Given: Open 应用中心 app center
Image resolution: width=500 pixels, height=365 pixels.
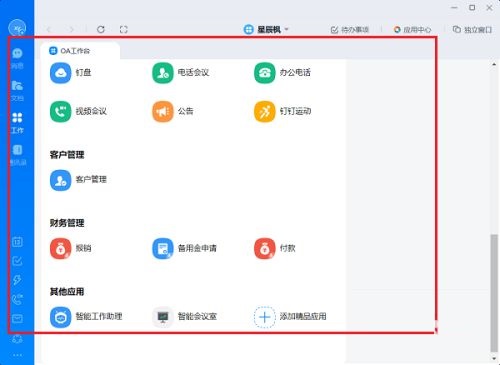Looking at the screenshot, I should pos(412,30).
